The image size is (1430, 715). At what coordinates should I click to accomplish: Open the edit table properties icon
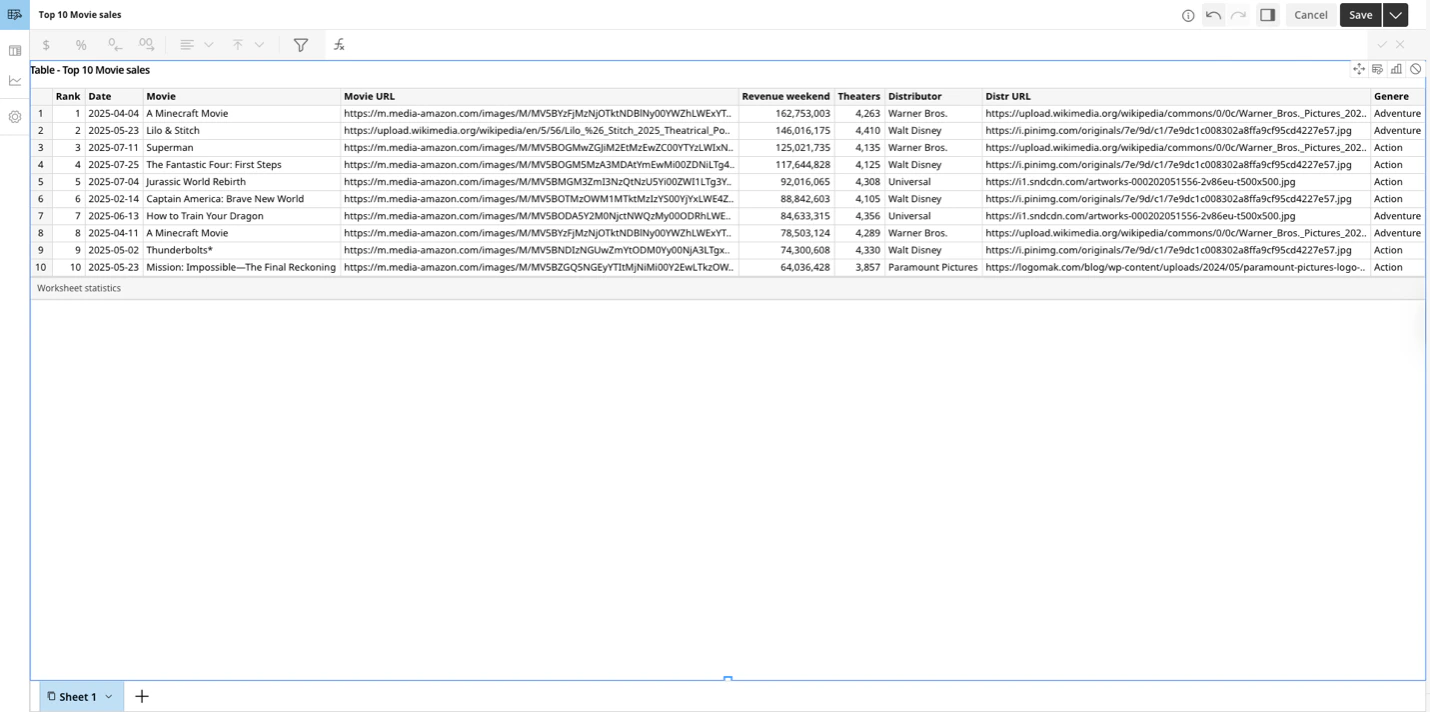tap(1377, 69)
